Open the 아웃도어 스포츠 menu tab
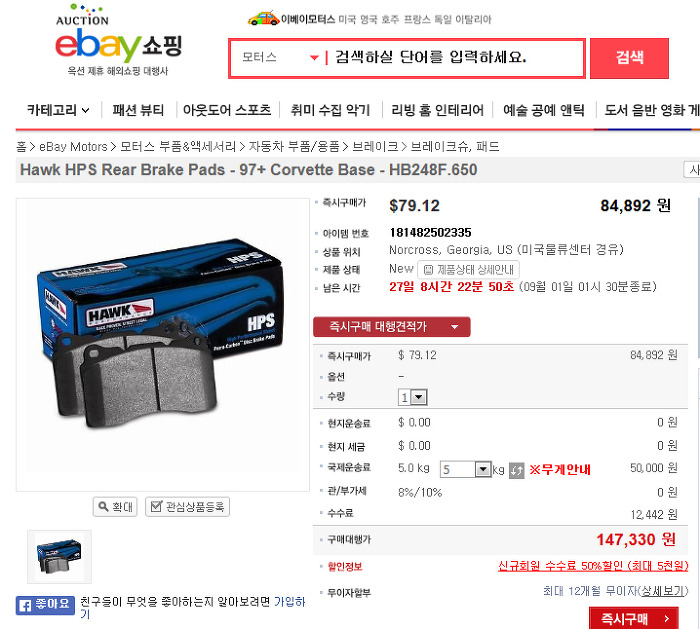This screenshot has width=700, height=629. (x=227, y=110)
